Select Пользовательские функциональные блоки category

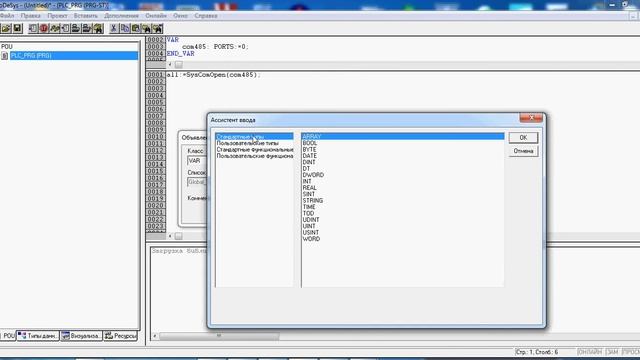click(254, 156)
